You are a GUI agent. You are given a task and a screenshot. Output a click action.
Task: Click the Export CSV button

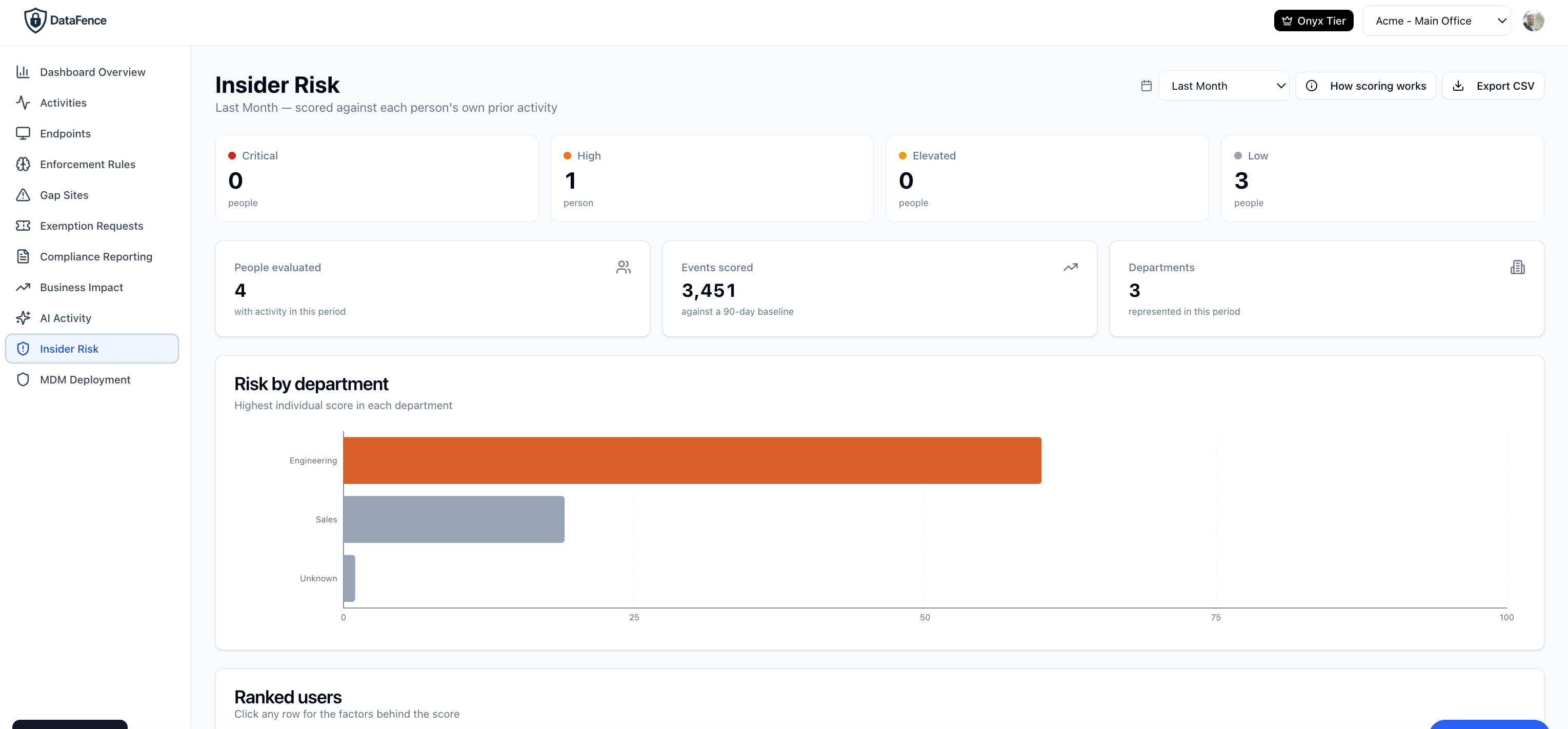[1493, 86]
